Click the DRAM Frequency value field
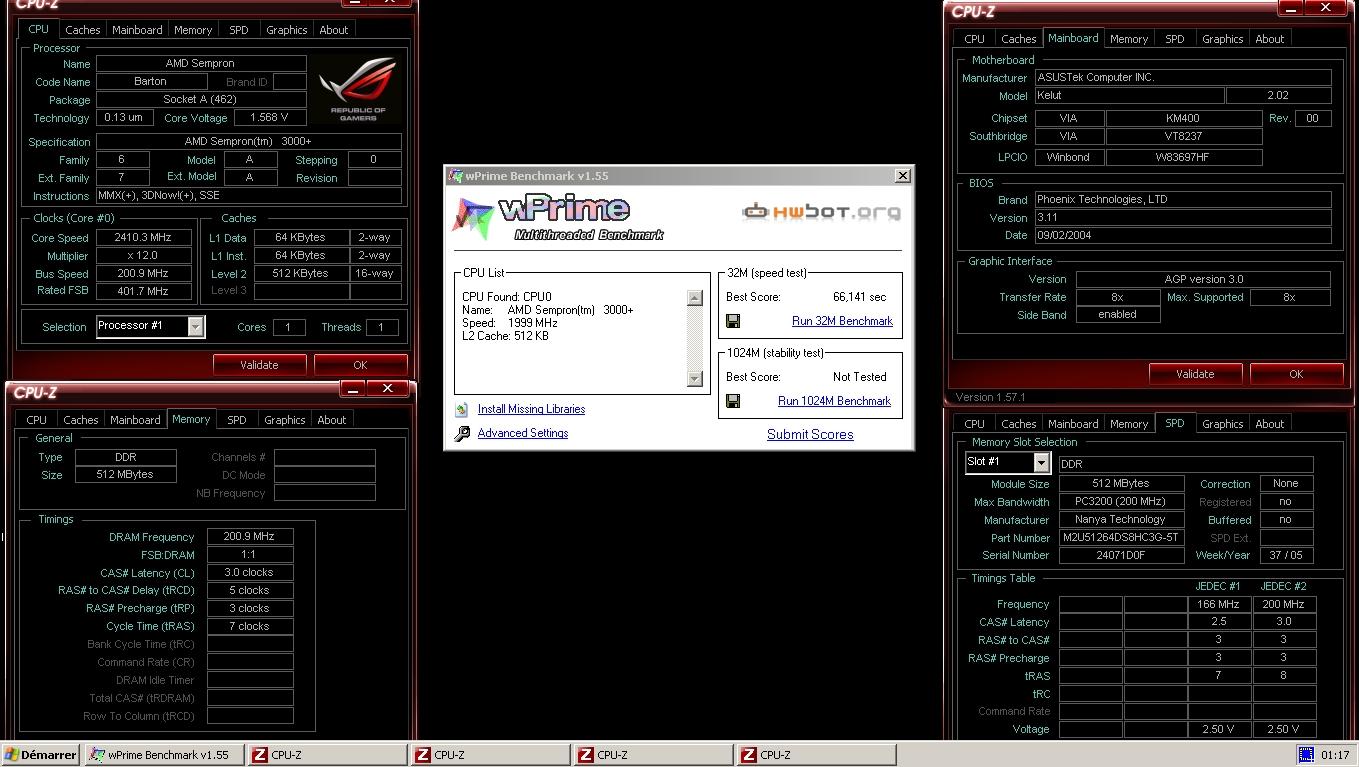The width and height of the screenshot is (1359, 767). click(250, 537)
